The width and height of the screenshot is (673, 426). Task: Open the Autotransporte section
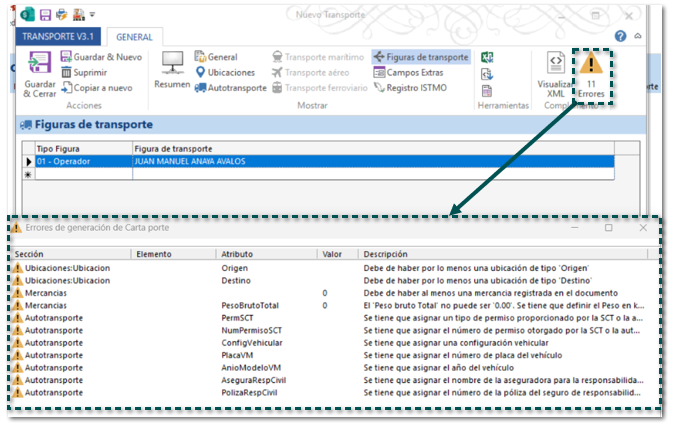pyautogui.click(x=230, y=87)
